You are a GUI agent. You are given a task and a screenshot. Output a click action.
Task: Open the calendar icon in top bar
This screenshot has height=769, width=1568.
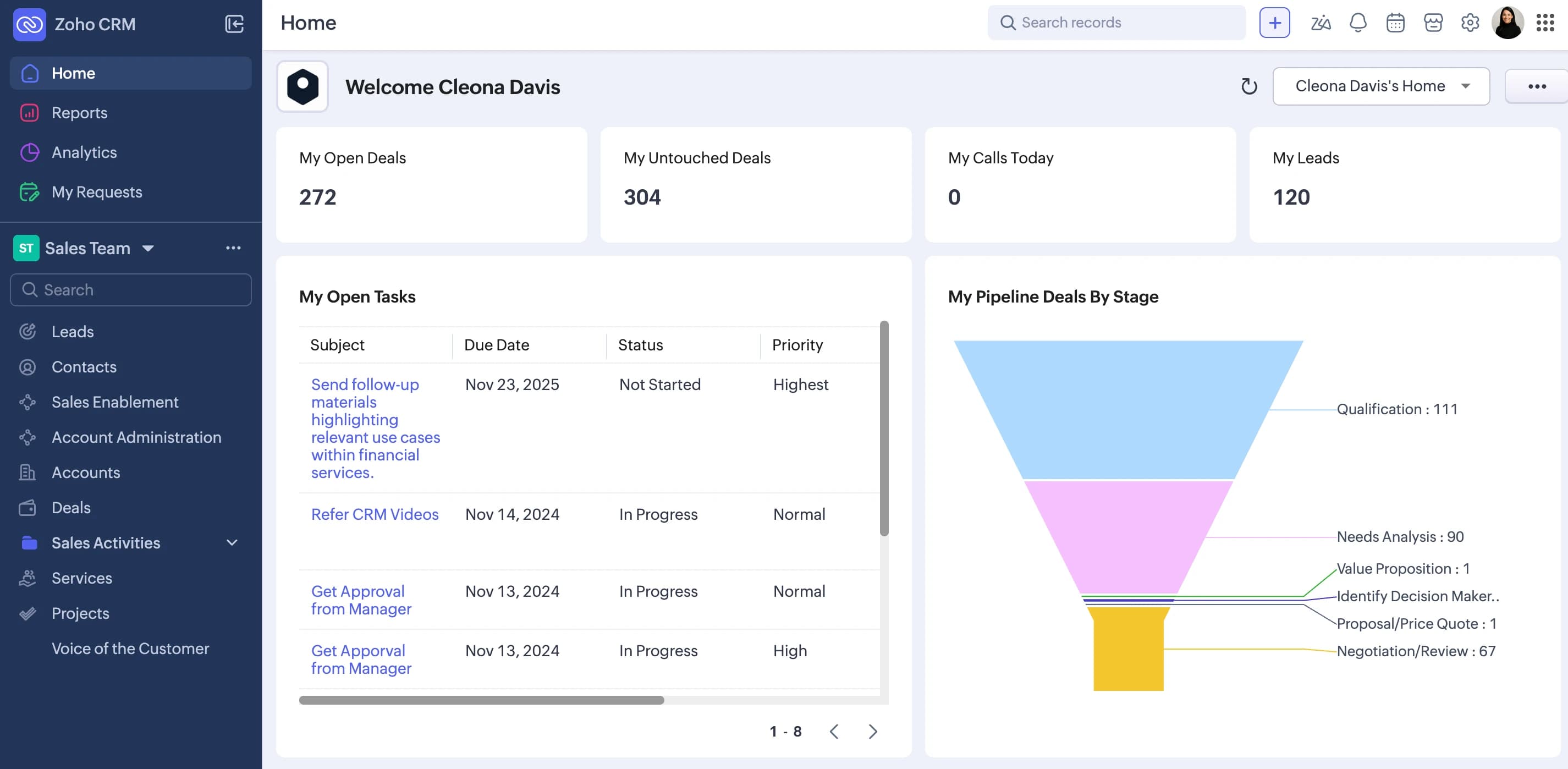[1395, 23]
